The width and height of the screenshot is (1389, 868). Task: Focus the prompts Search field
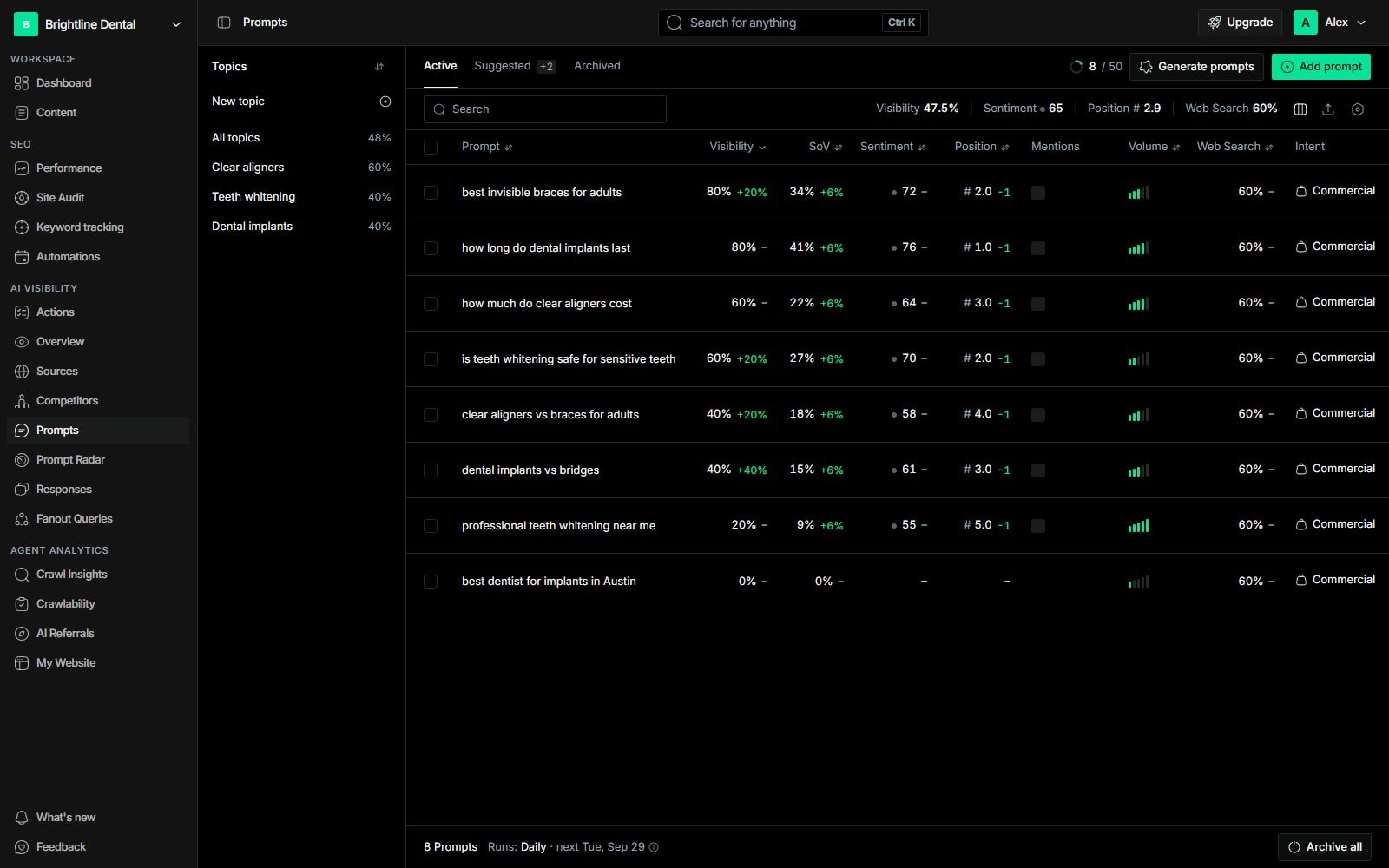[x=545, y=109]
